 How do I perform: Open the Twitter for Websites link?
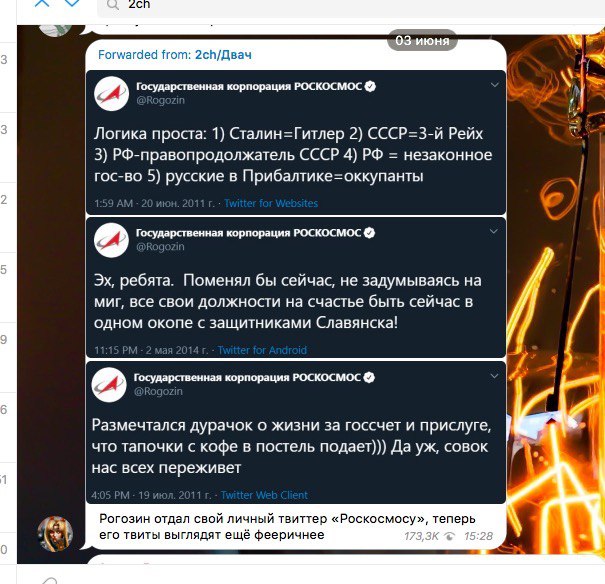[271, 203]
